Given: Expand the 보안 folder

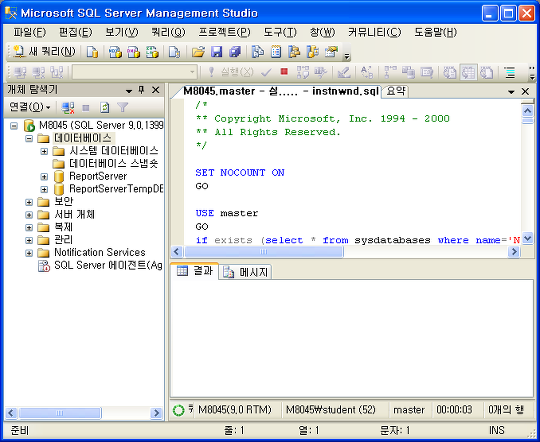Looking at the screenshot, I should pos(29,202).
